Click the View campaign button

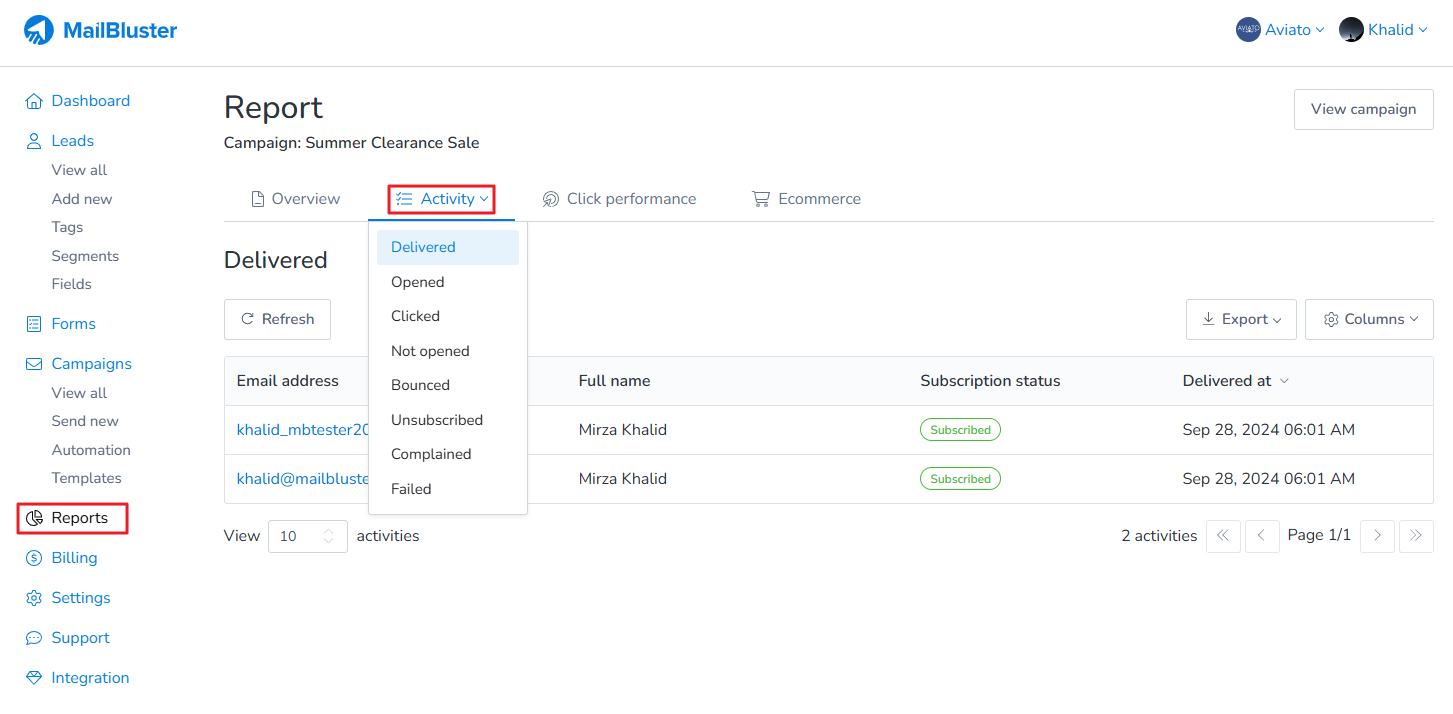click(x=1363, y=109)
